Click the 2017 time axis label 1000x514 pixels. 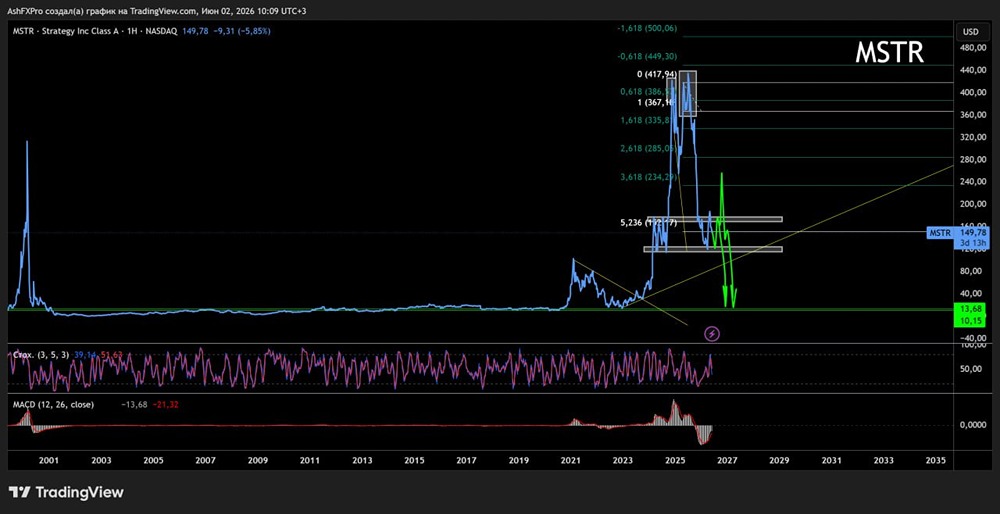click(x=466, y=460)
